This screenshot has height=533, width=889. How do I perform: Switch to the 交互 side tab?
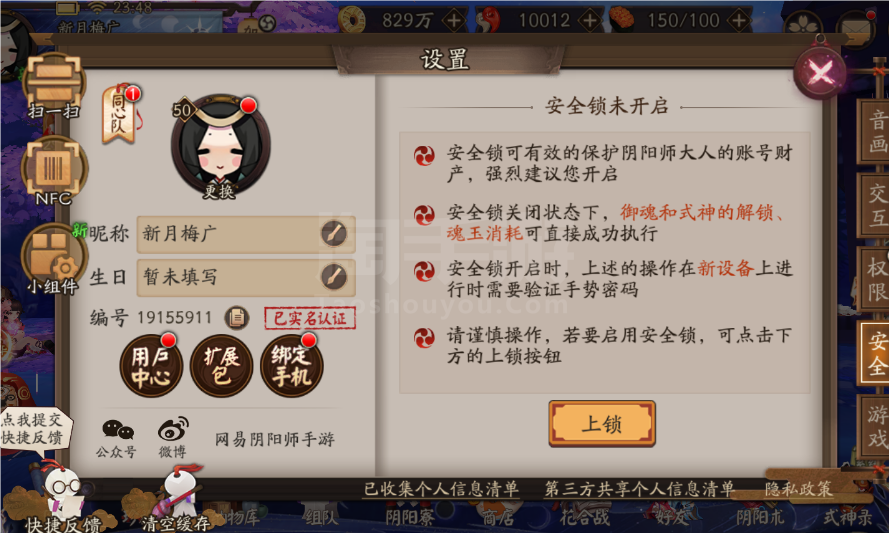click(875, 205)
